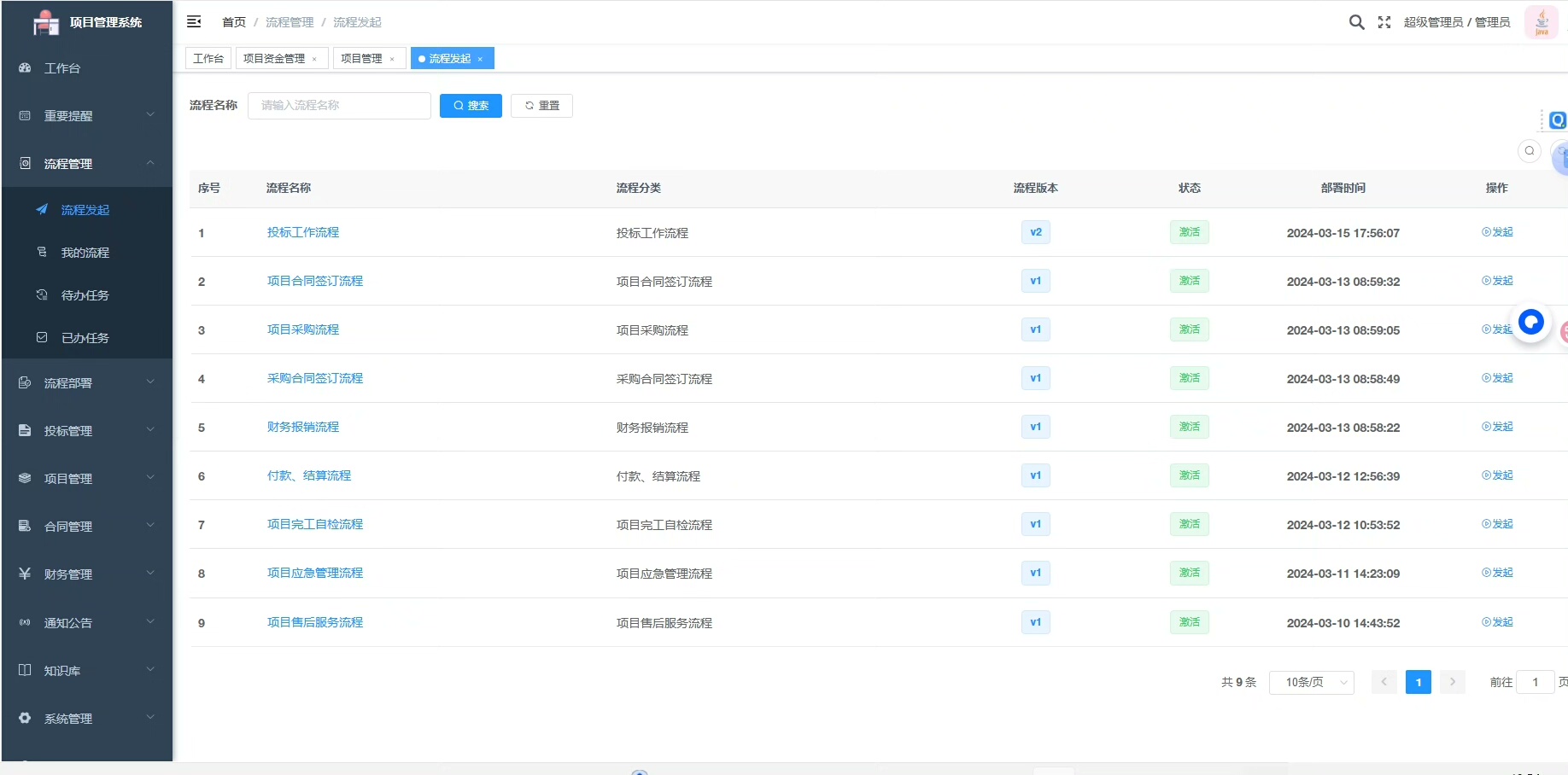This screenshot has width=1568, height=775.
Task: Open 工作台 from the sidebar
Action: 62,68
